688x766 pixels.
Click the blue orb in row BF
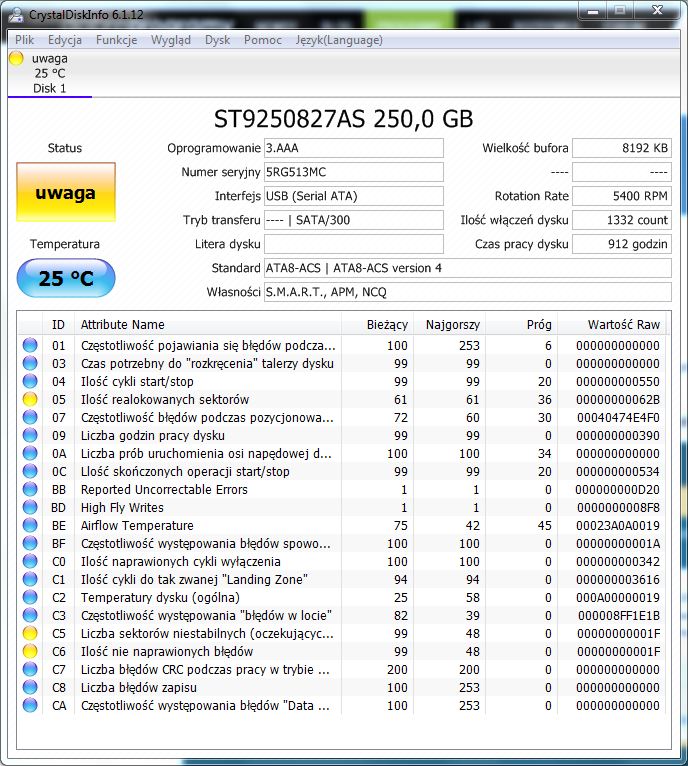(x=30, y=543)
